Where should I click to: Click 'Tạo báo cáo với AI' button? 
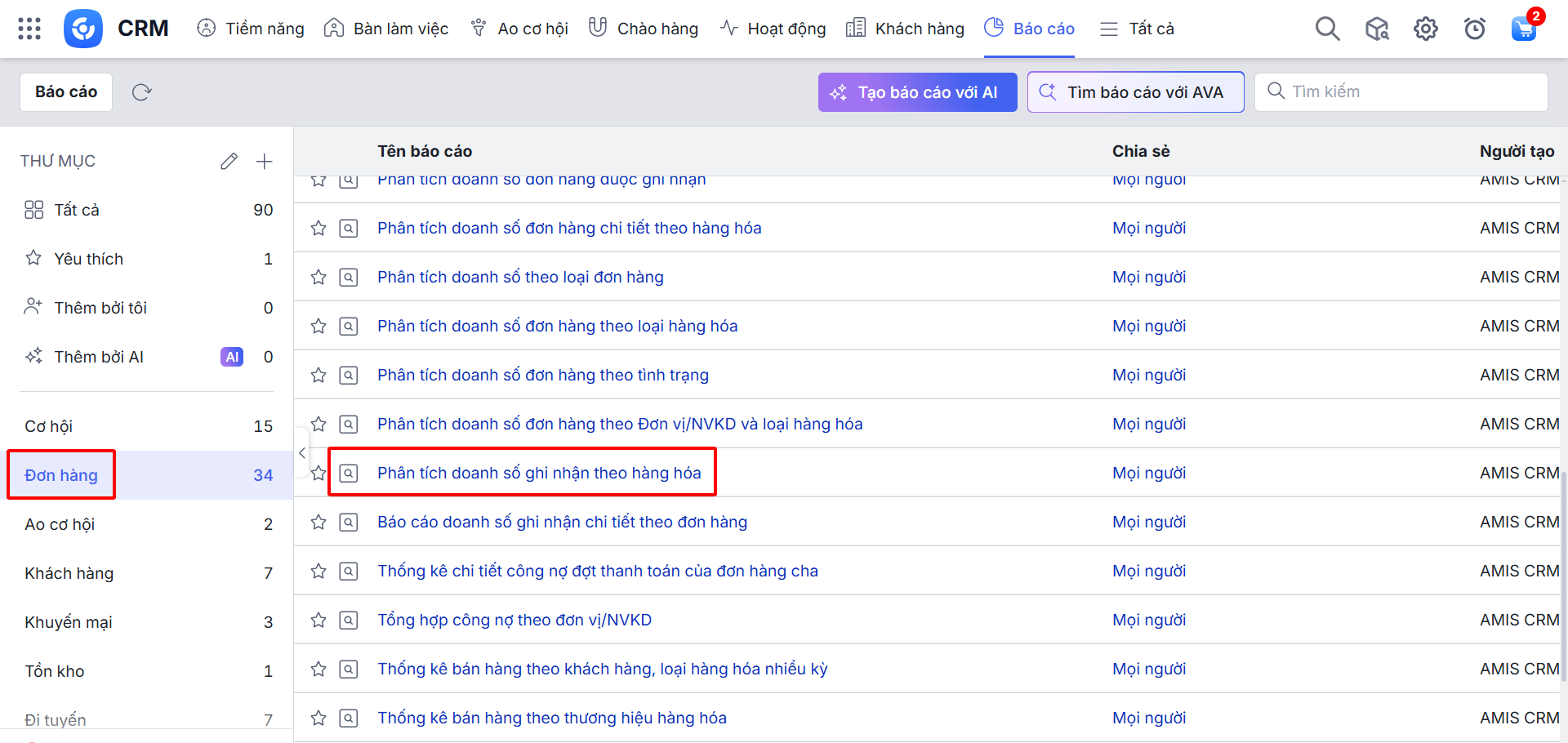click(917, 92)
